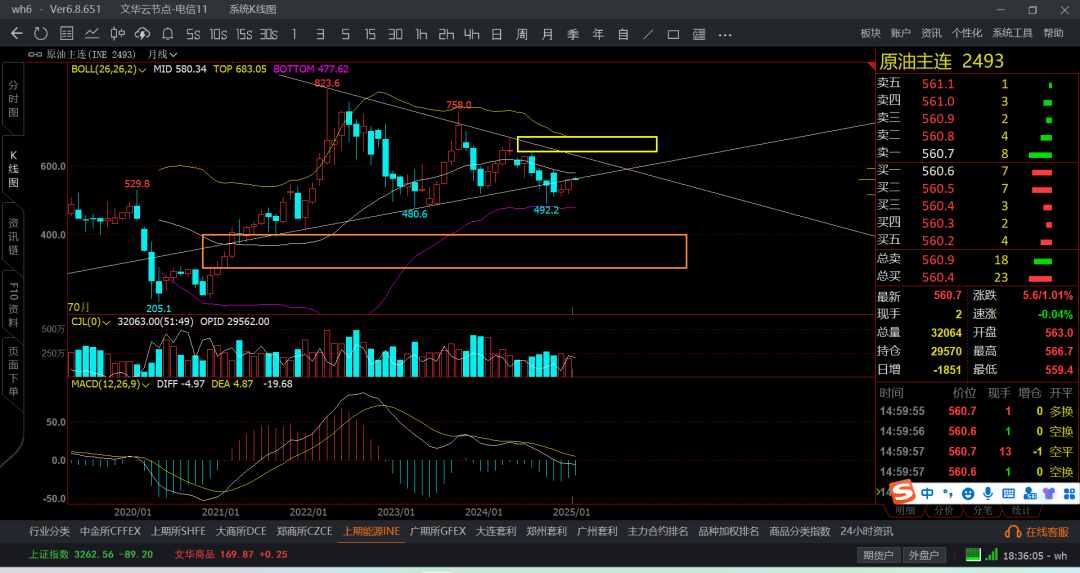The width and height of the screenshot is (1080, 573).
Task: Switch to 中金所CFFEX tab
Action: click(110, 532)
